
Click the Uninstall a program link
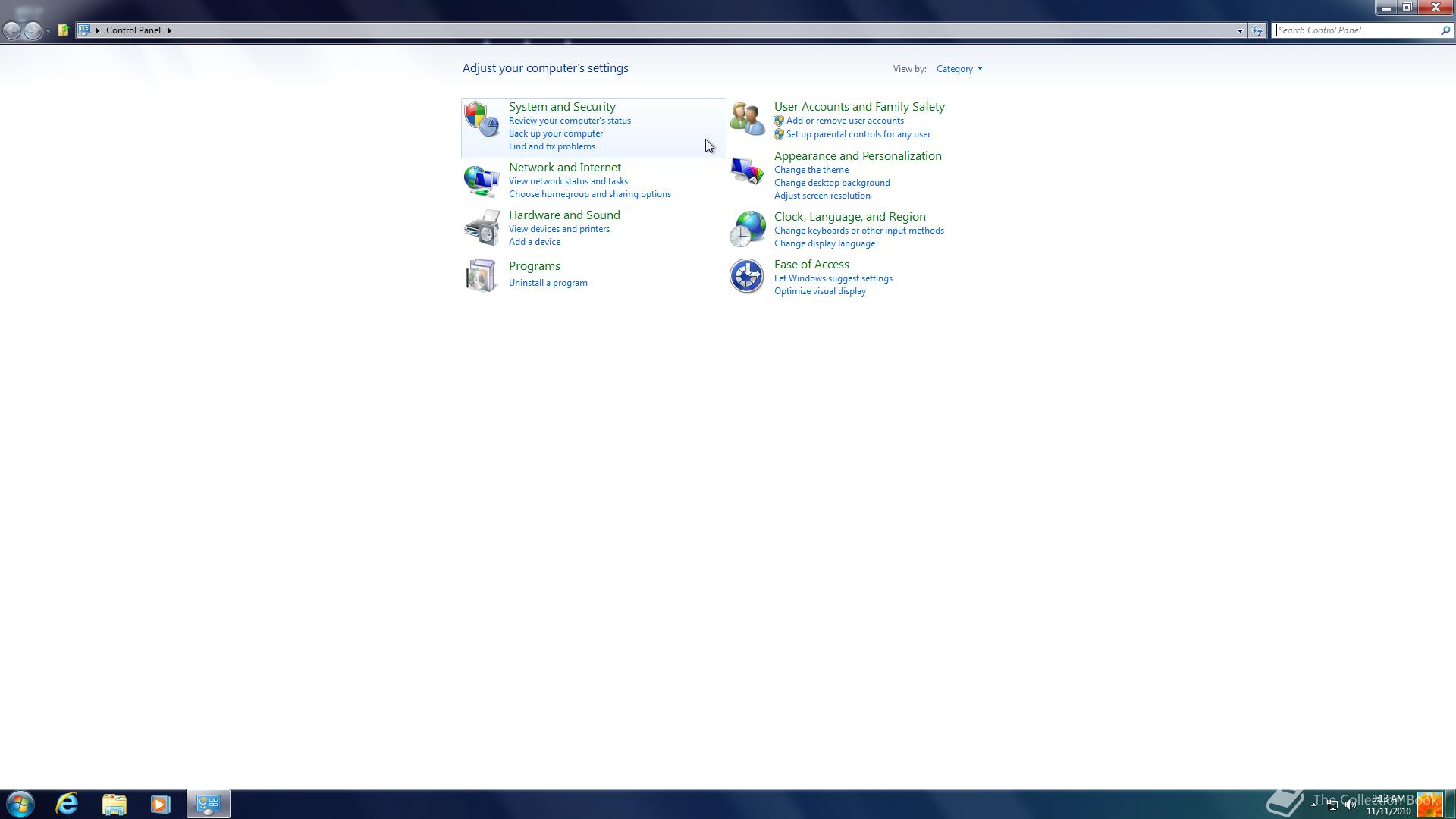point(548,283)
